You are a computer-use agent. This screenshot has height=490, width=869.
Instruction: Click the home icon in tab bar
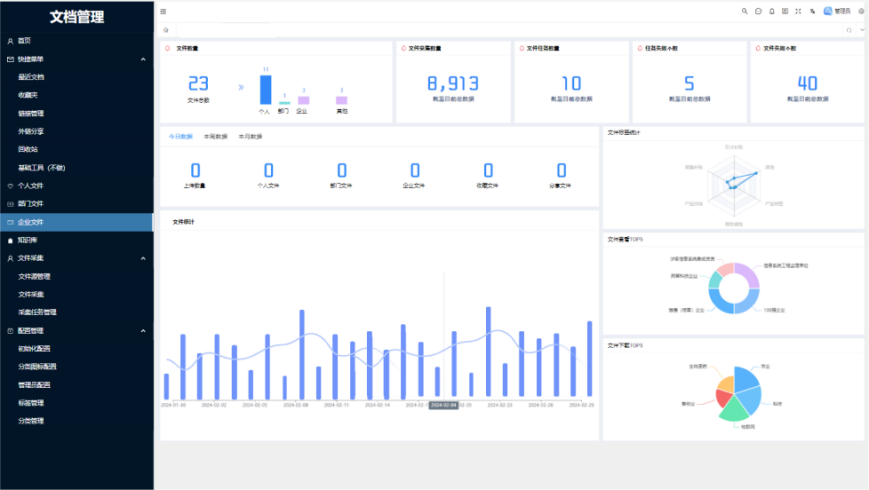[166, 30]
